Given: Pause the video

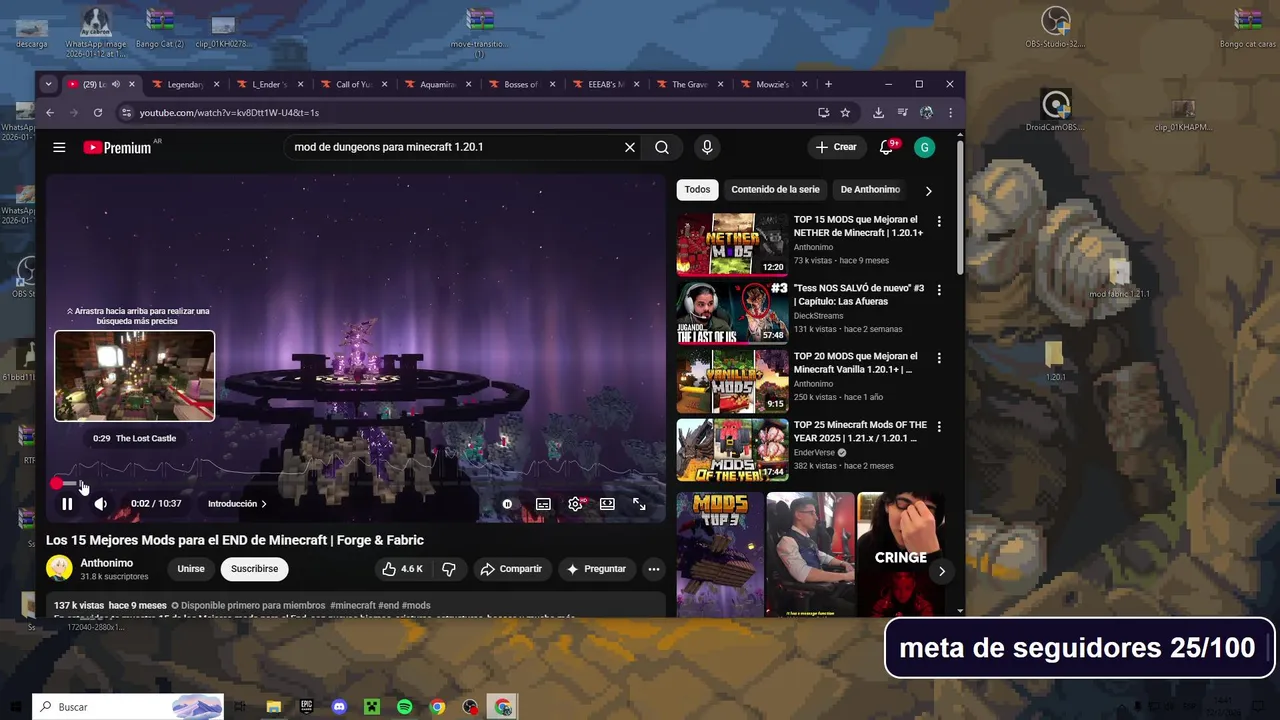Looking at the screenshot, I should click(x=67, y=504).
